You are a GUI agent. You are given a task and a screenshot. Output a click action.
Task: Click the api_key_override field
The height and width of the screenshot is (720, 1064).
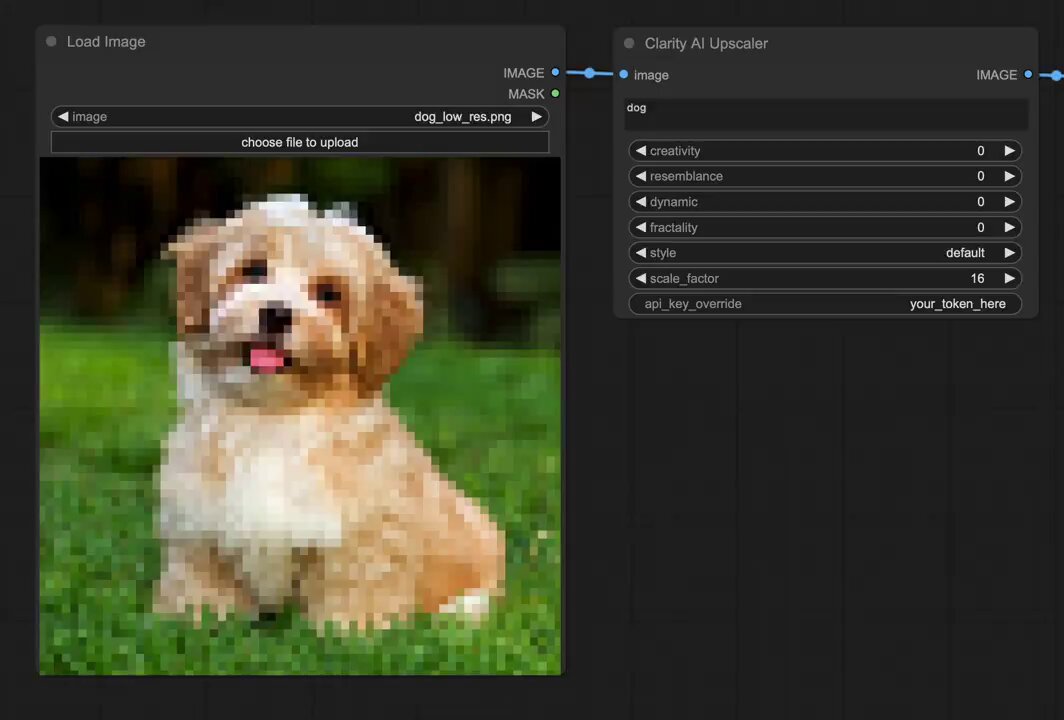coord(825,304)
